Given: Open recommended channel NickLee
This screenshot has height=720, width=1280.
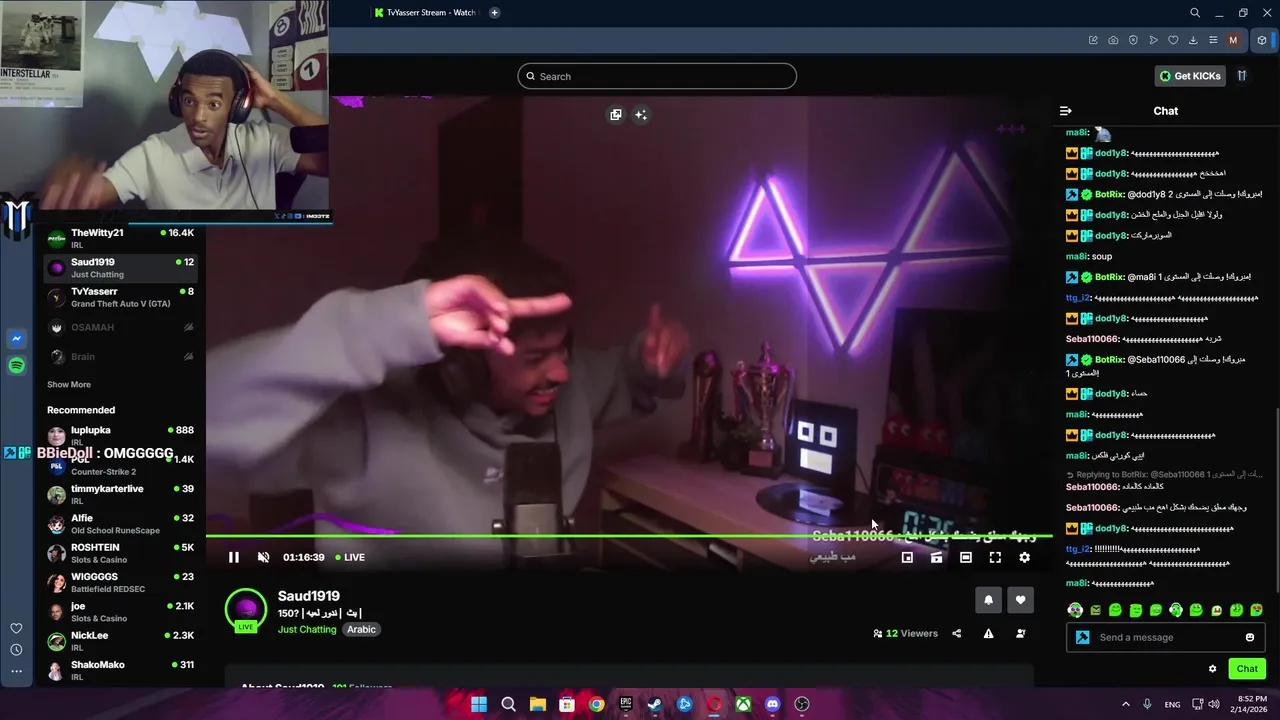Looking at the screenshot, I should (x=120, y=641).
